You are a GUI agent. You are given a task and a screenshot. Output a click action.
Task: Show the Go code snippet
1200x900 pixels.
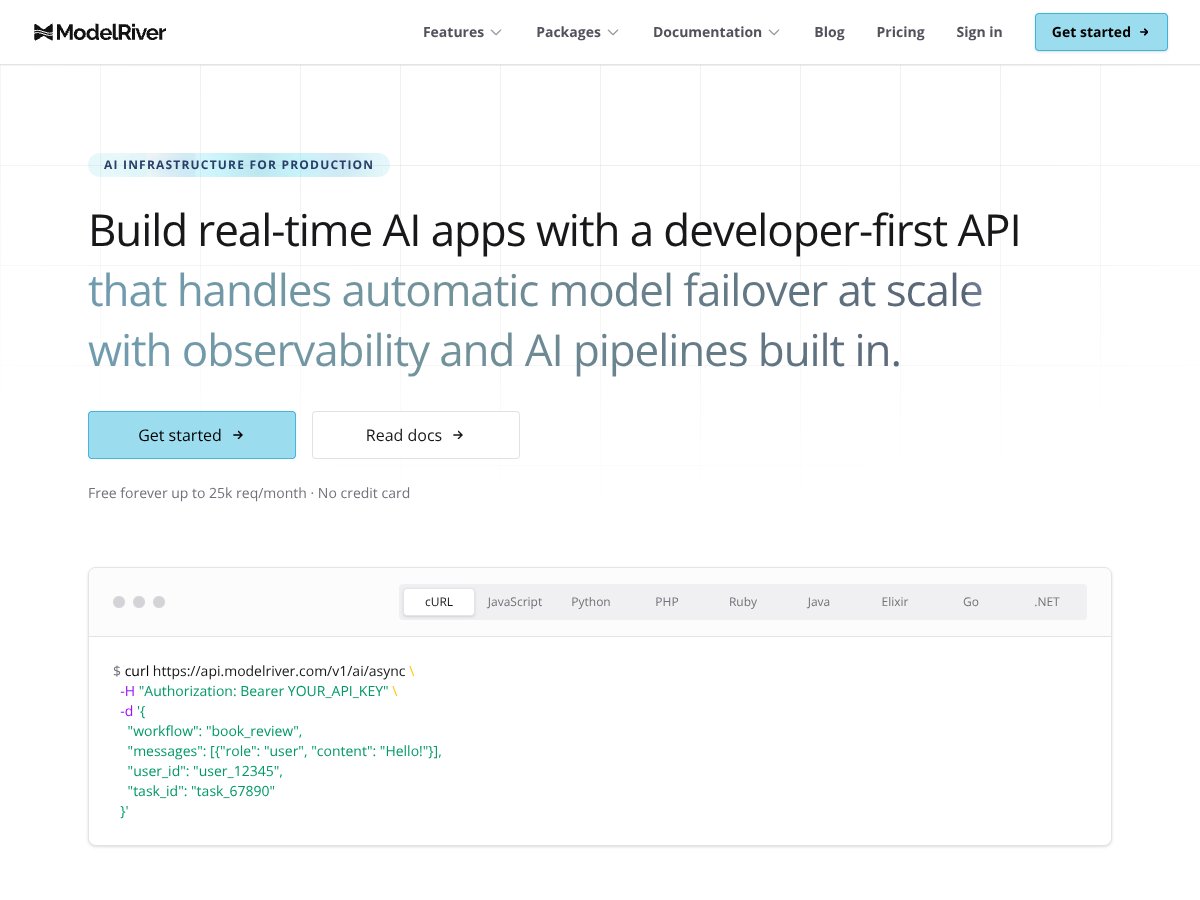tap(970, 601)
